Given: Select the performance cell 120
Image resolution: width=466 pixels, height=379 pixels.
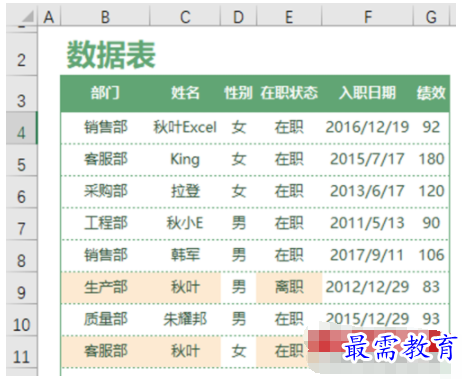Looking at the screenshot, I should 431,192.
